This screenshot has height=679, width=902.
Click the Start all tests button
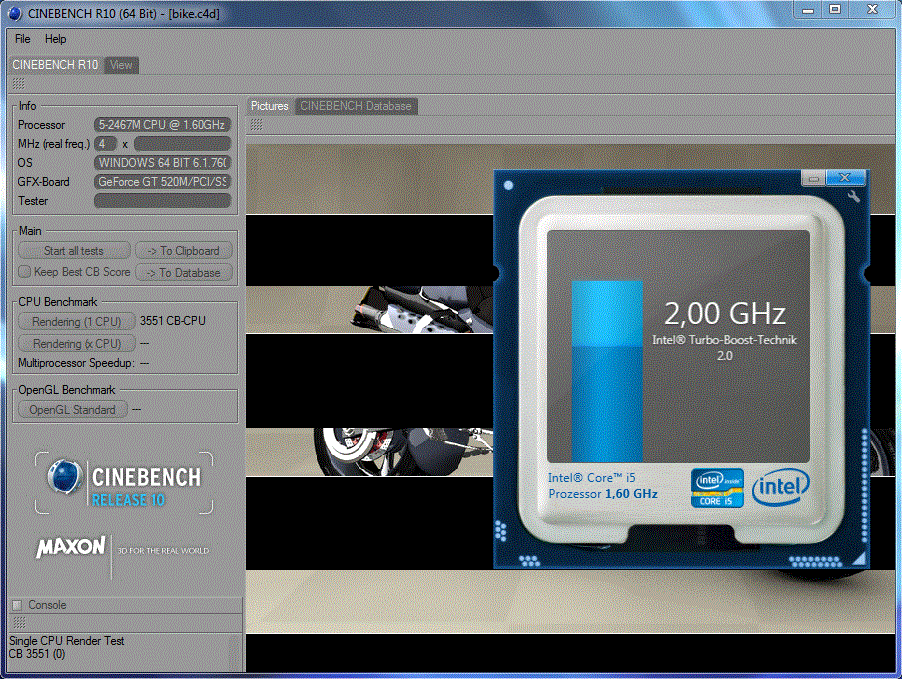tap(74, 251)
